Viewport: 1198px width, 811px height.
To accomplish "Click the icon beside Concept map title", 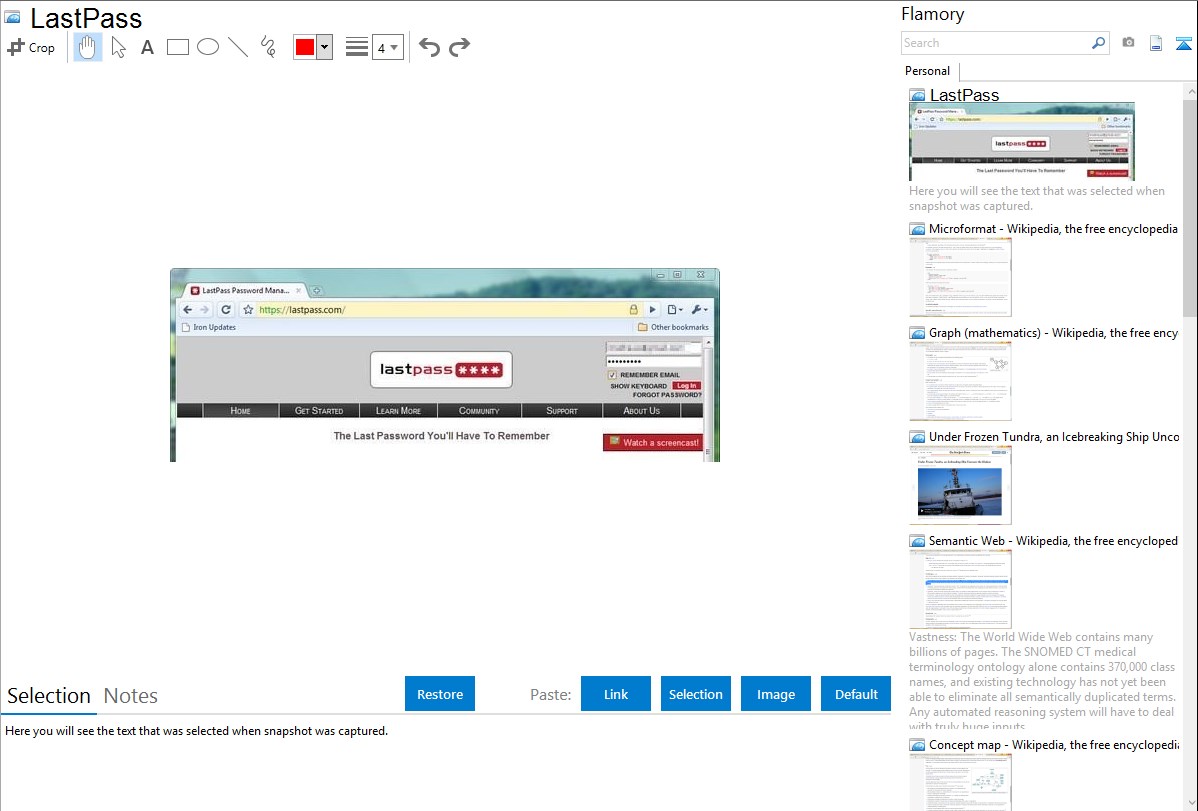I will [918, 745].
